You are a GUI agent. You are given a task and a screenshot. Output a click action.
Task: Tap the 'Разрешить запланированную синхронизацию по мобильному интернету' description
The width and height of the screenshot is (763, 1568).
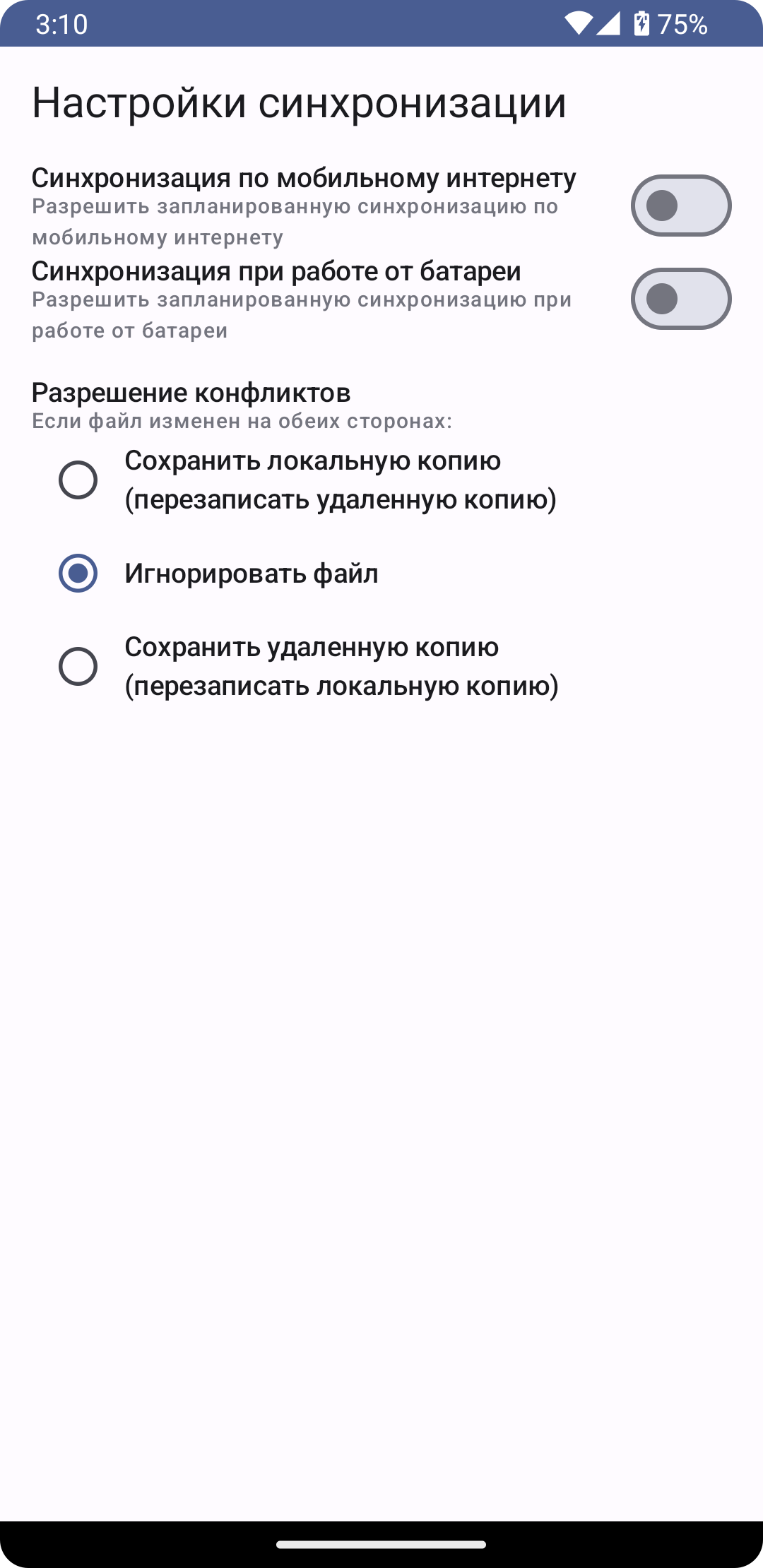coord(295,222)
